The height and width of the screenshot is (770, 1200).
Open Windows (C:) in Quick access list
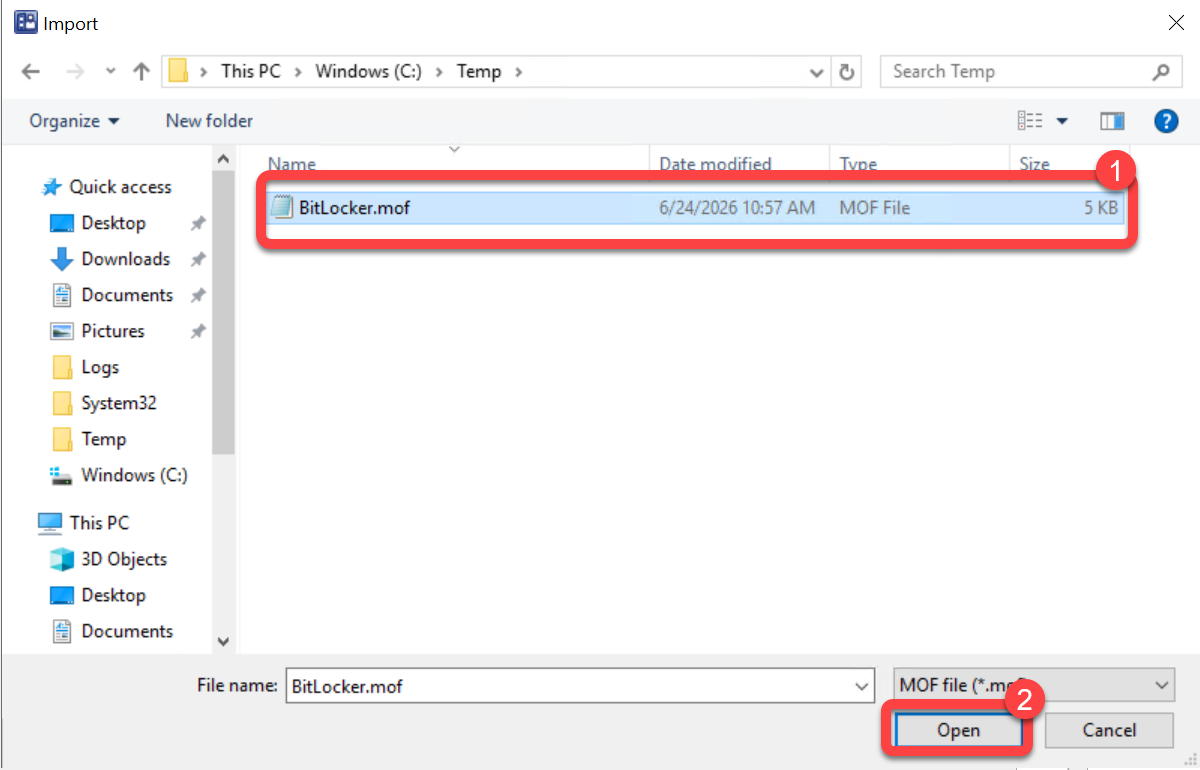point(134,475)
